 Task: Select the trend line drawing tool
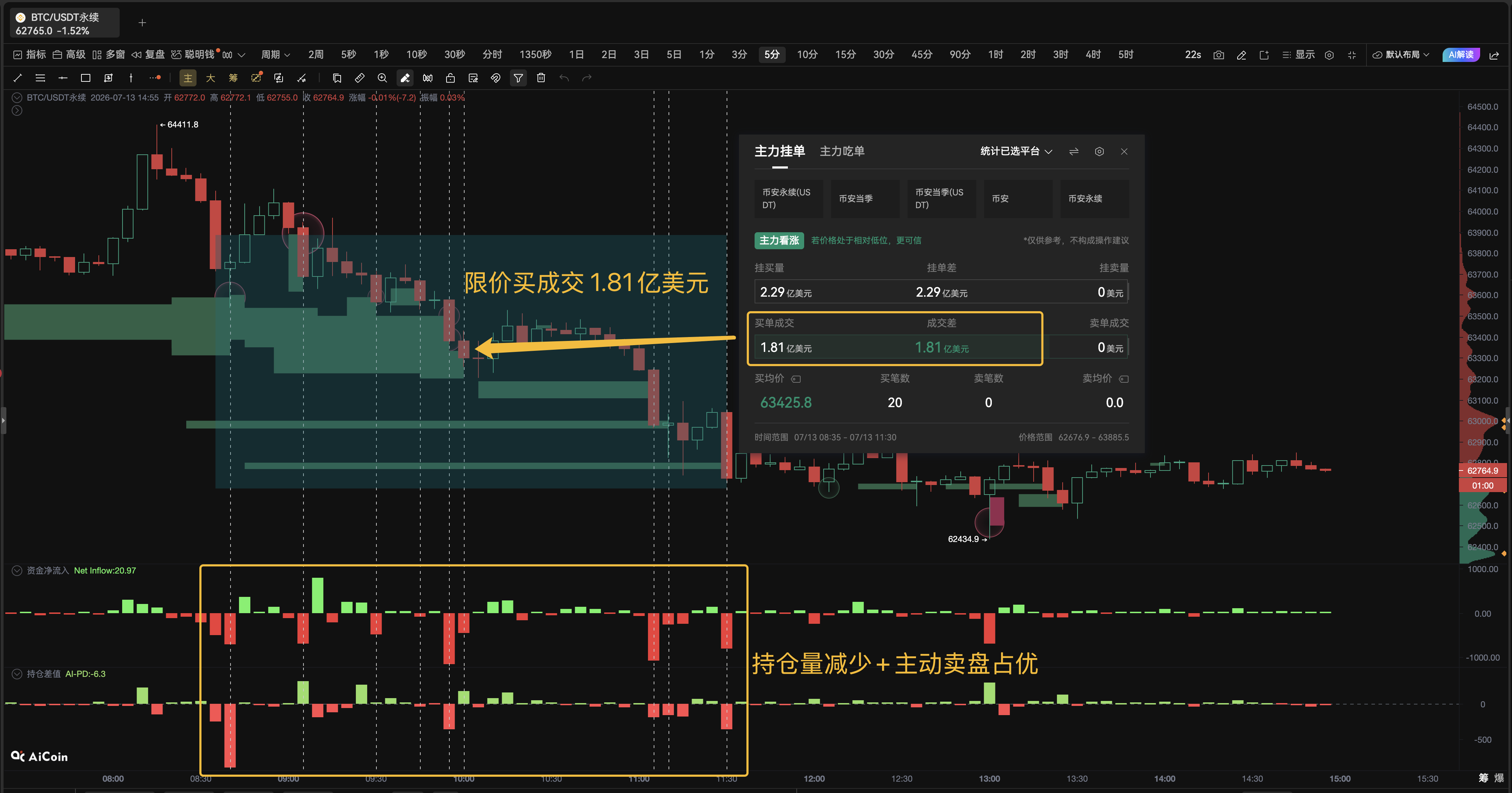pyautogui.click(x=18, y=78)
